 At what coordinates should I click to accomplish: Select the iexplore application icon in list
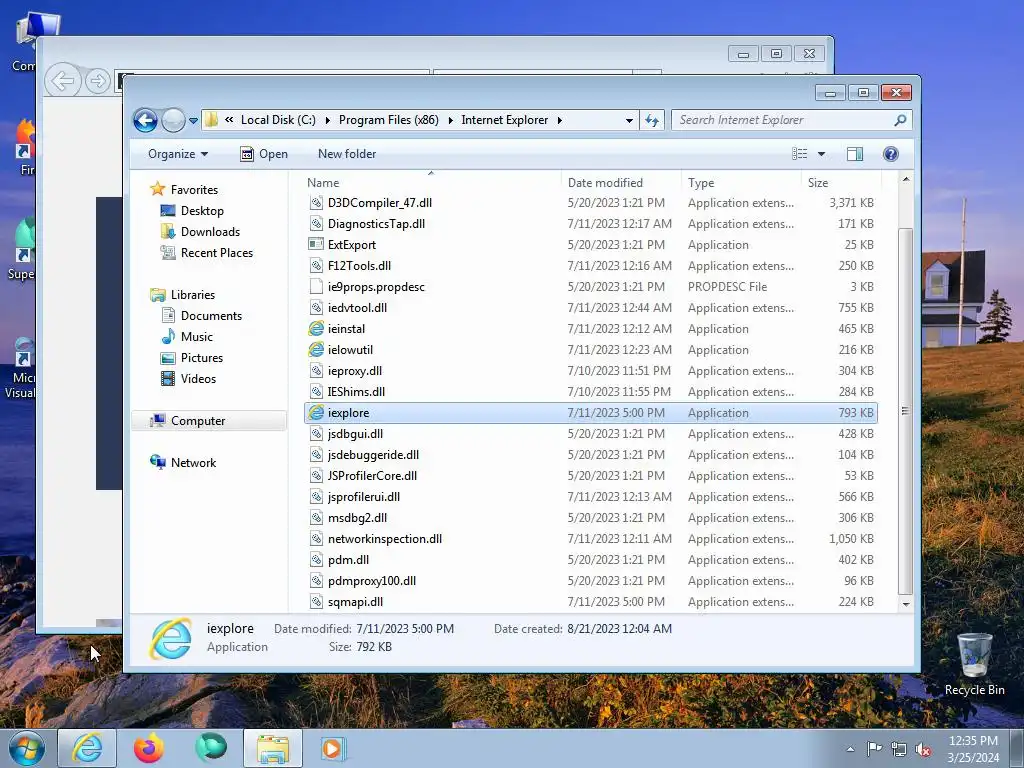(316, 413)
